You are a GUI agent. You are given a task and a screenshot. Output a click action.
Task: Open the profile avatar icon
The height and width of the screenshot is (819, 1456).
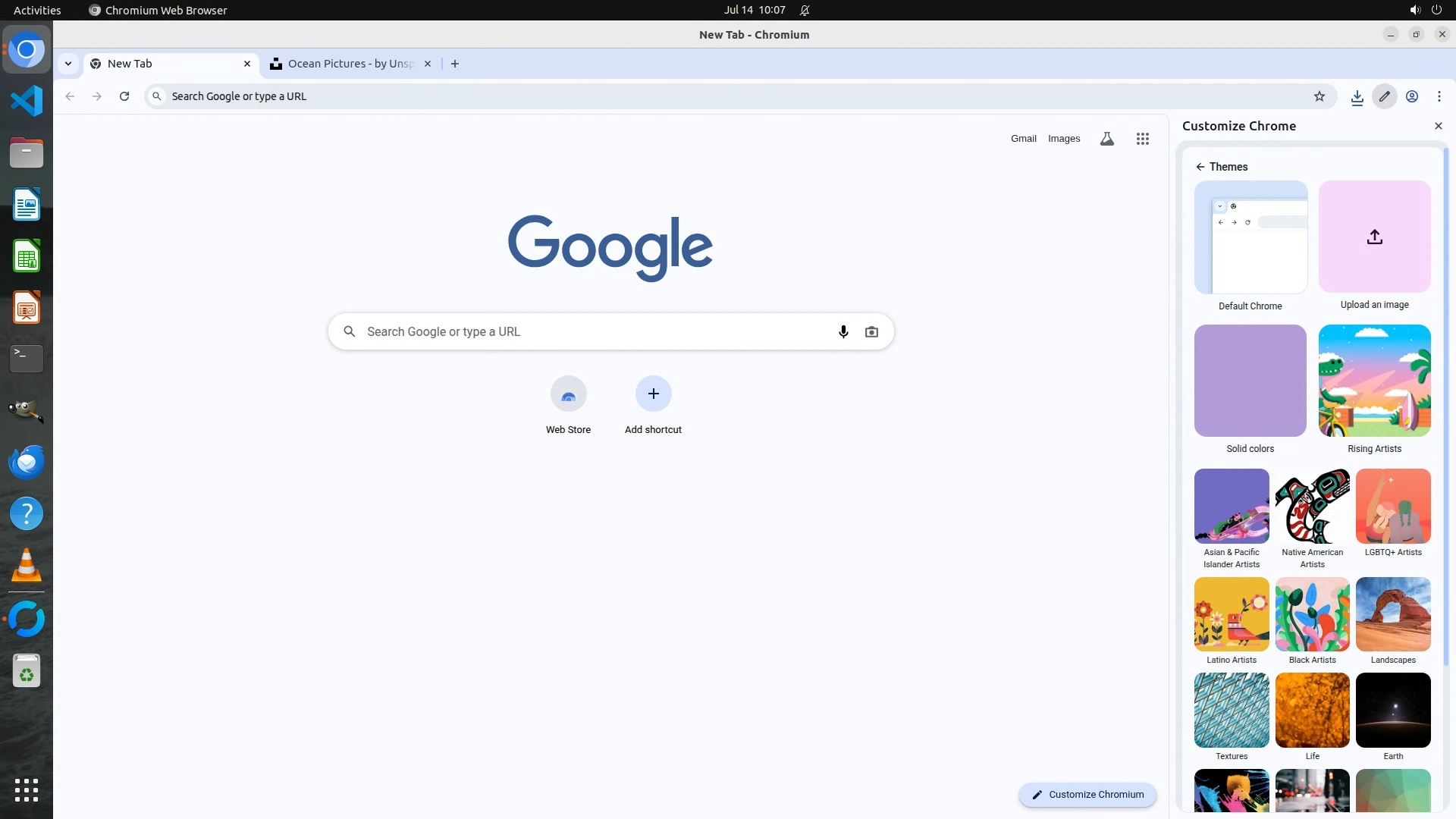[1411, 96]
